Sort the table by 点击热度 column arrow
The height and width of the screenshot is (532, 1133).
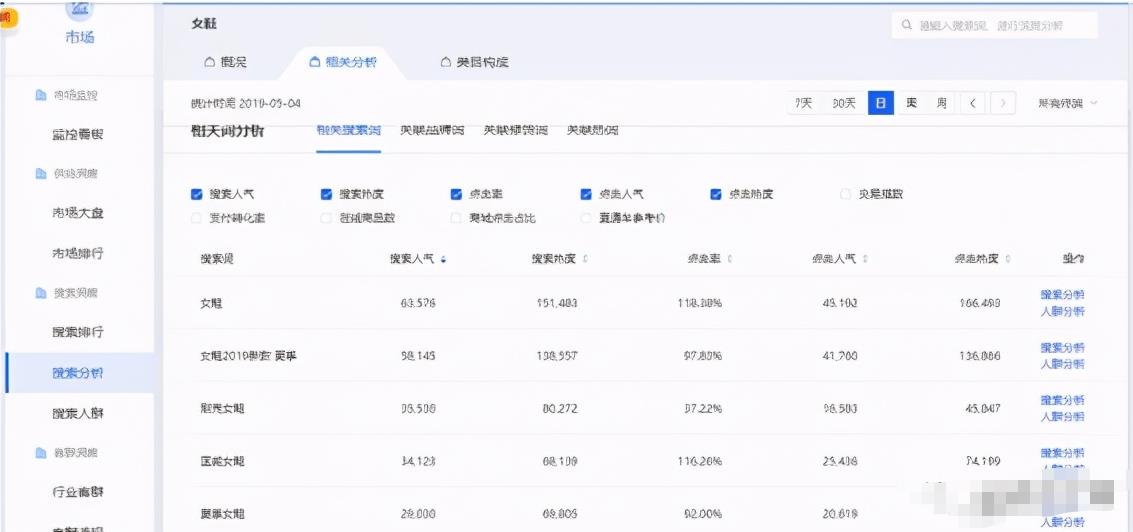(1007, 259)
